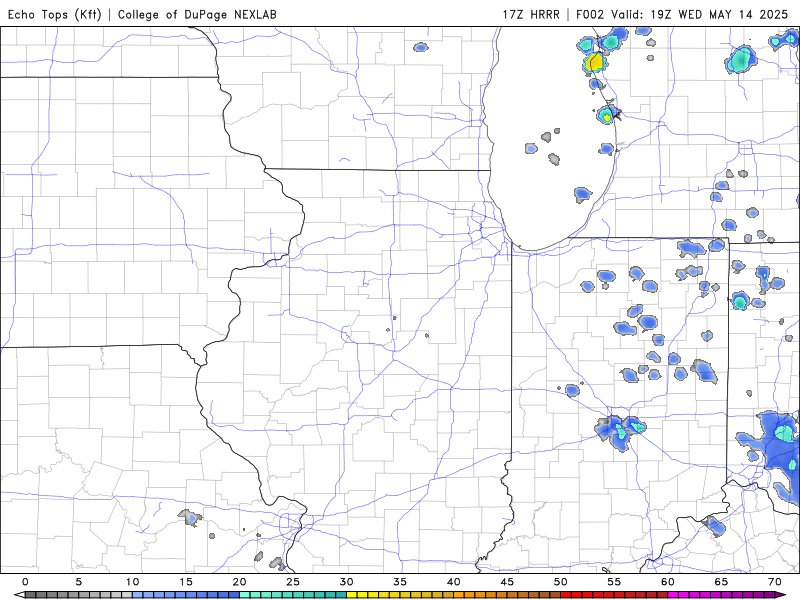The width and height of the screenshot is (800, 600).
Task: Click the 'College of DuPage NEXLAB' label
Action: pos(197,14)
